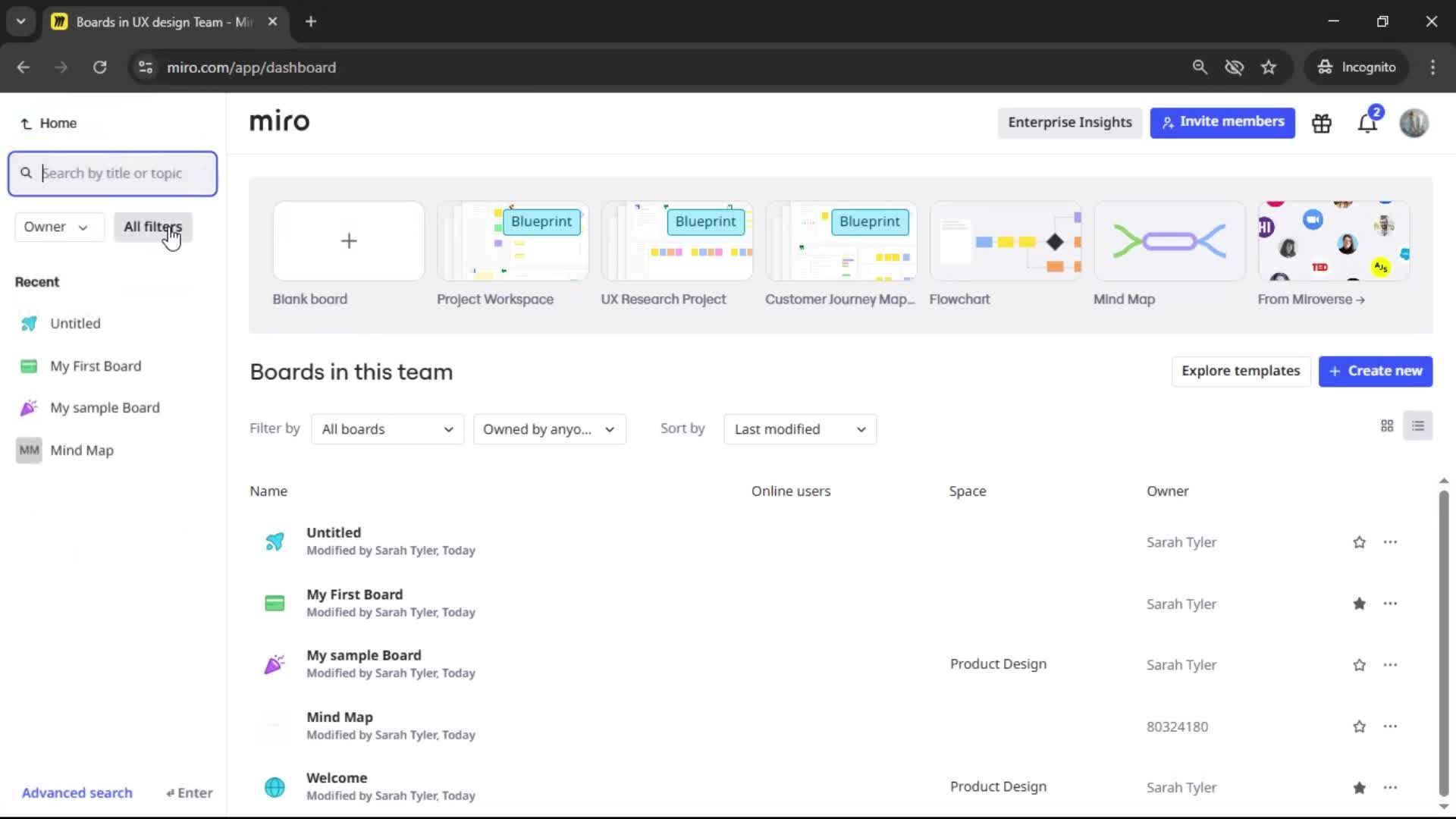Open the Owned by anyone dropdown

pos(549,429)
